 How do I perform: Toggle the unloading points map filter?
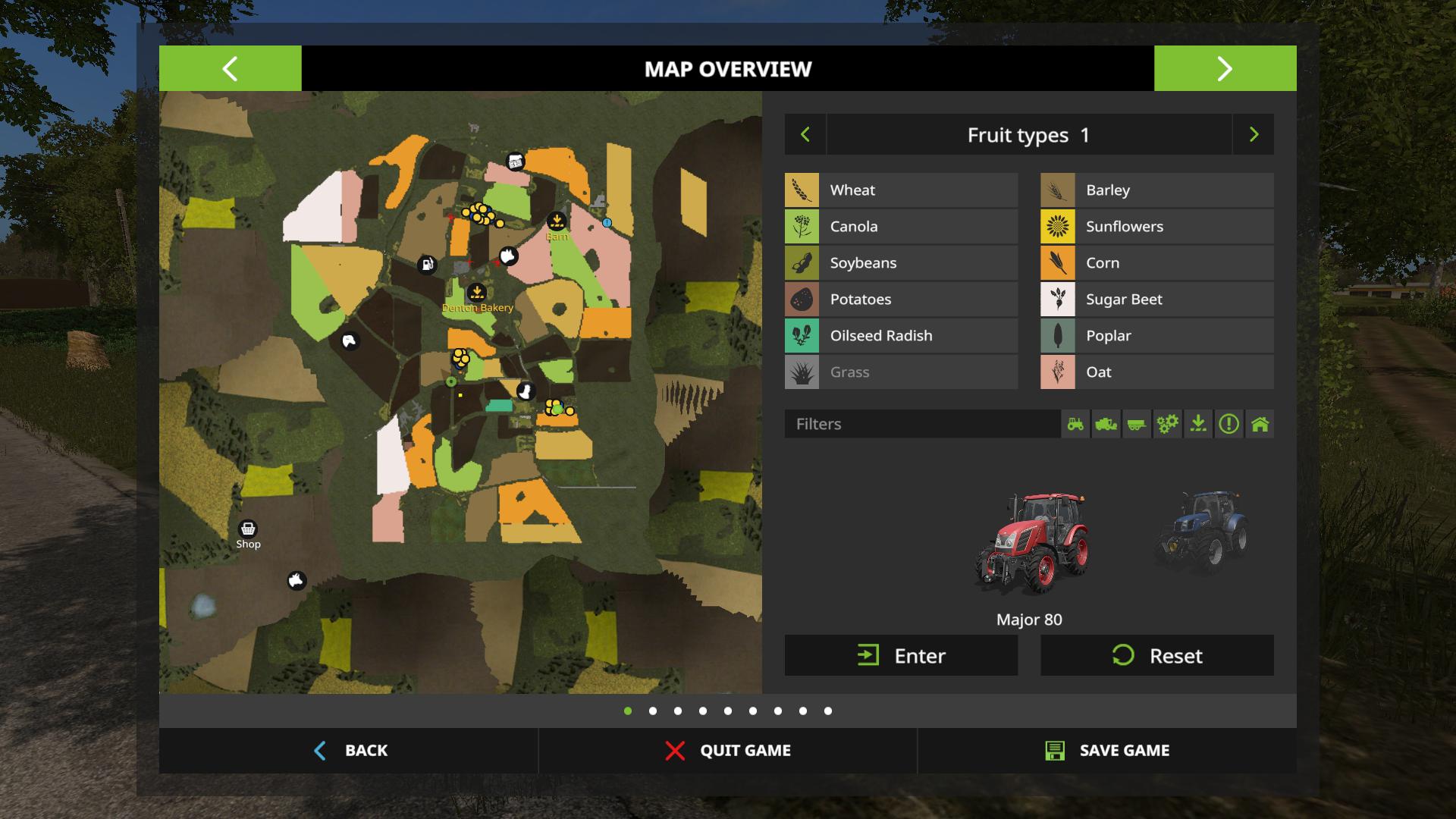tap(1198, 424)
